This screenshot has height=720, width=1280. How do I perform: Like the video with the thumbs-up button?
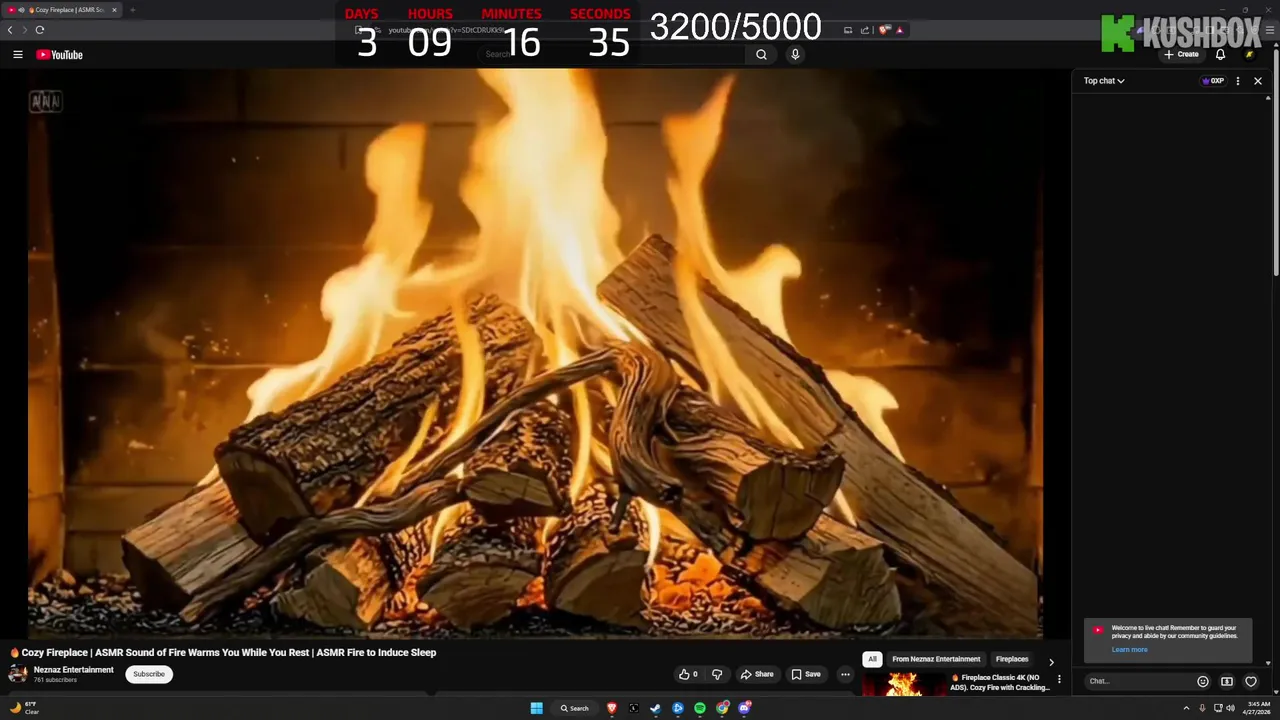tap(688, 674)
